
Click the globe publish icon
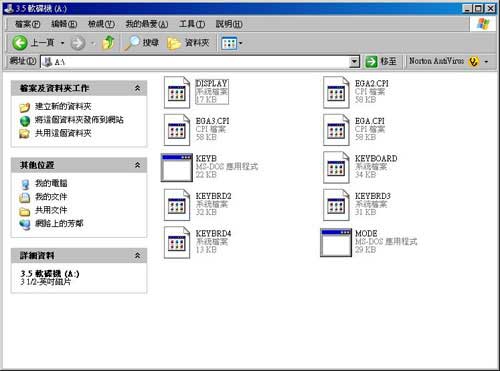point(25,121)
